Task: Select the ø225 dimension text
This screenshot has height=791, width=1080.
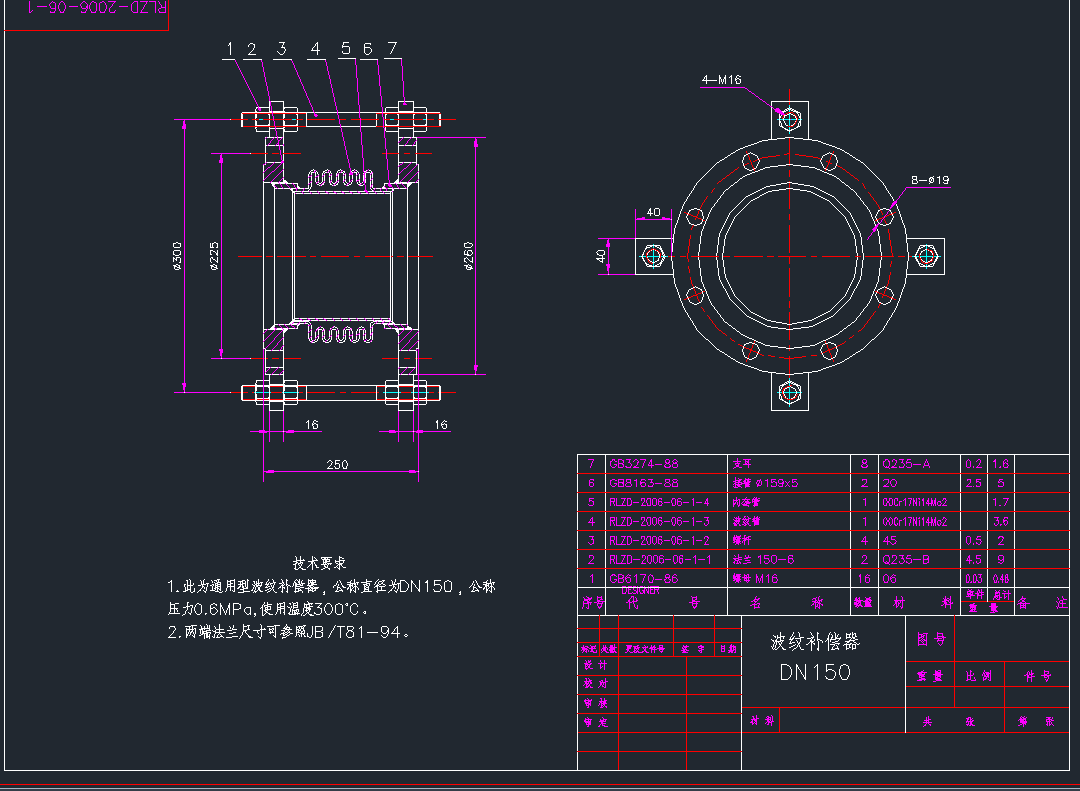Action: pyautogui.click(x=213, y=257)
